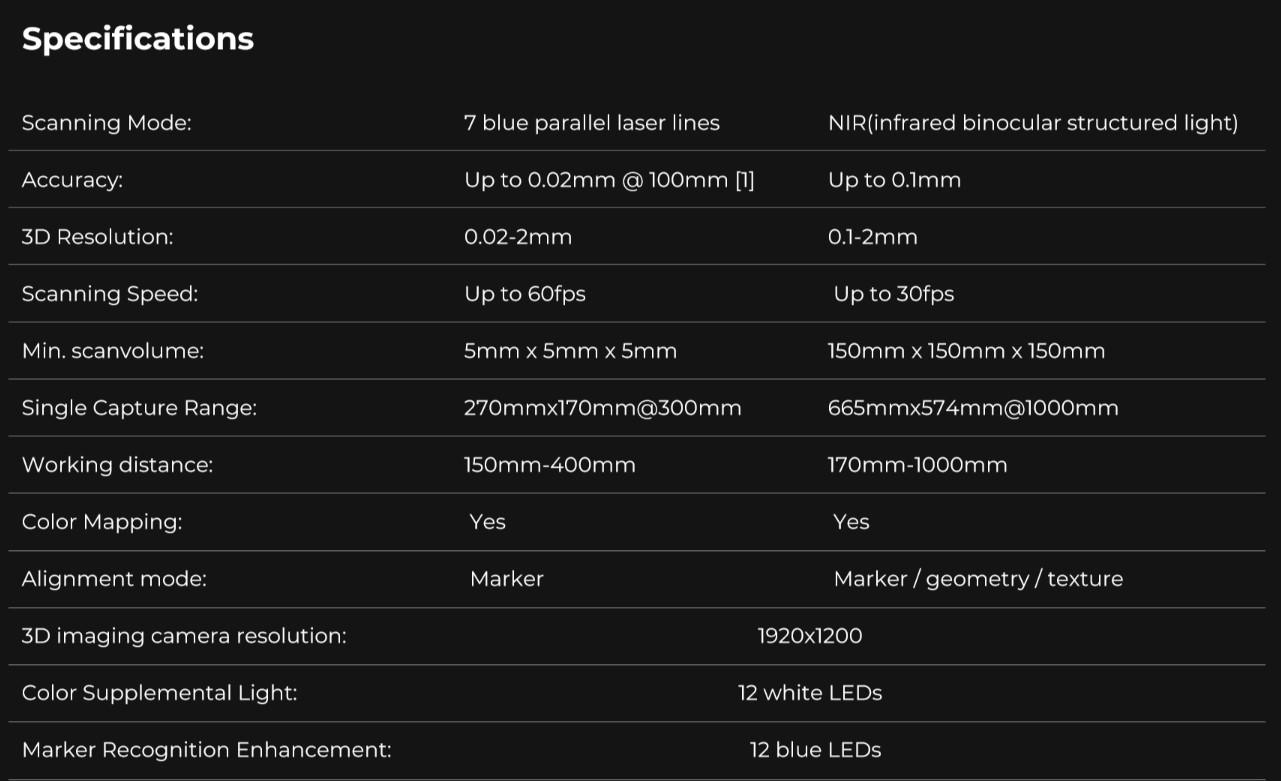Click the "Marker / geometry / texture" alignment value
1281x781 pixels.
pos(978,579)
